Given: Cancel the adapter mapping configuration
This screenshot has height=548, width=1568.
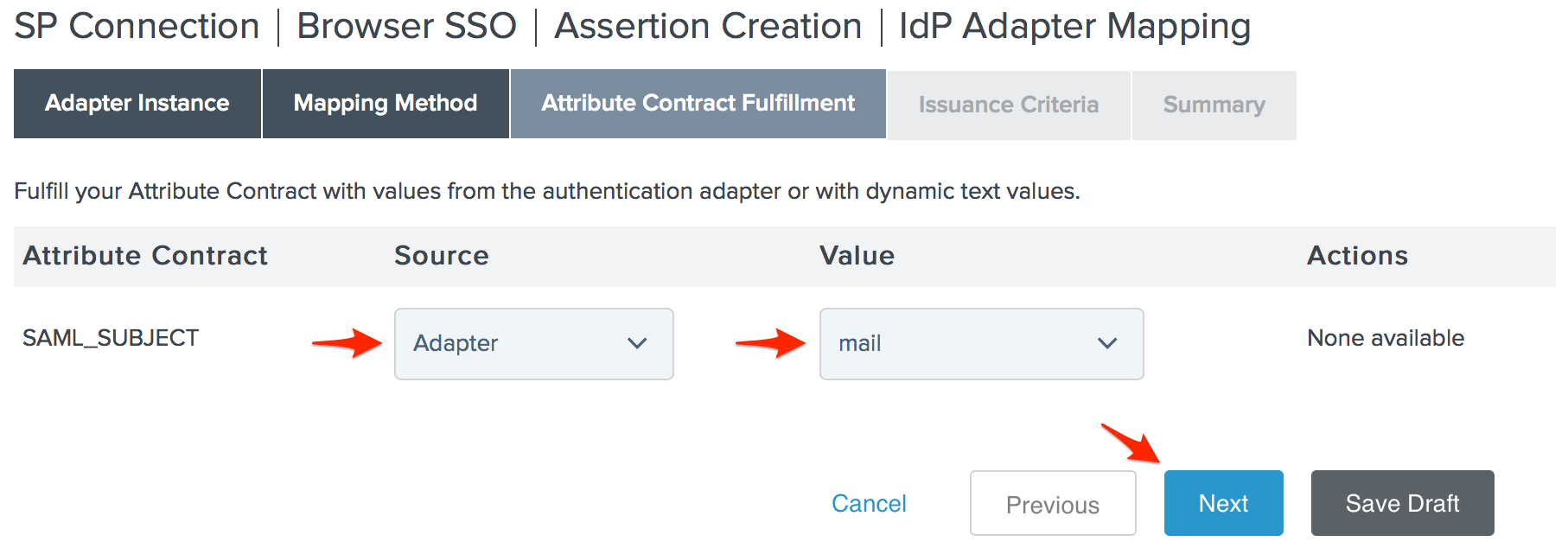Looking at the screenshot, I should click(869, 503).
